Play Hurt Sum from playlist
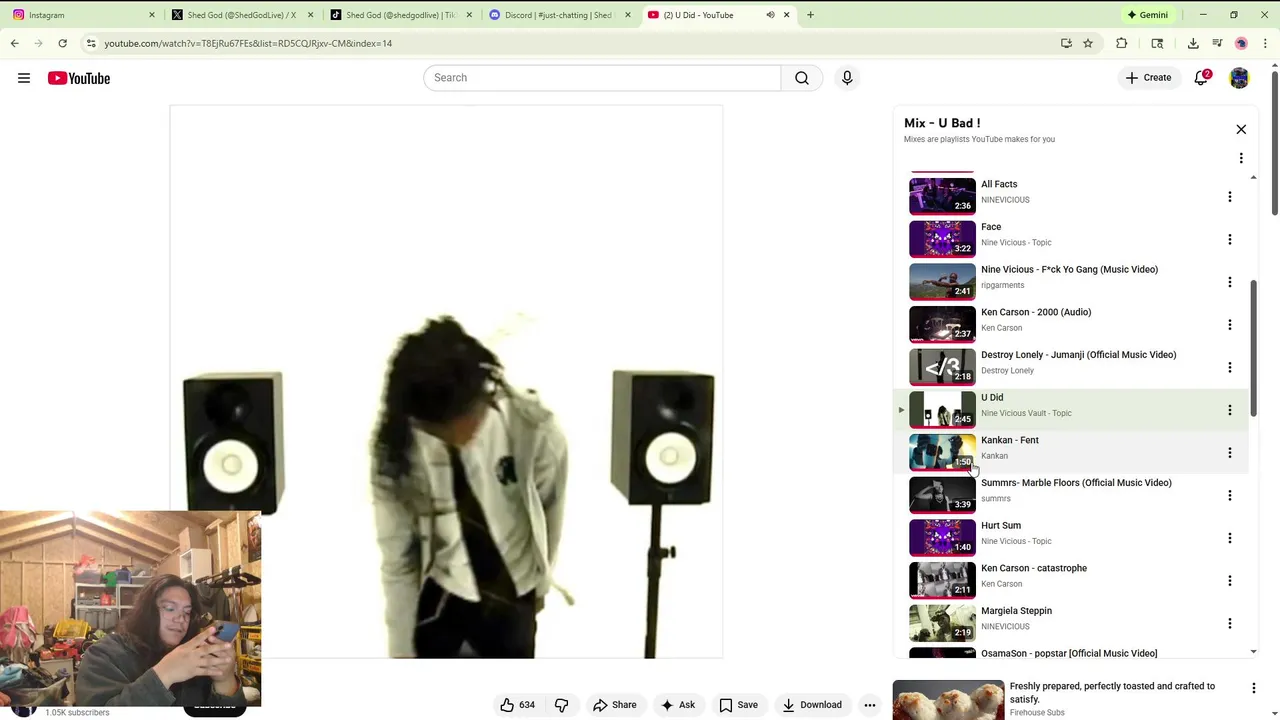Screen dimensions: 1280x720 [x=942, y=538]
